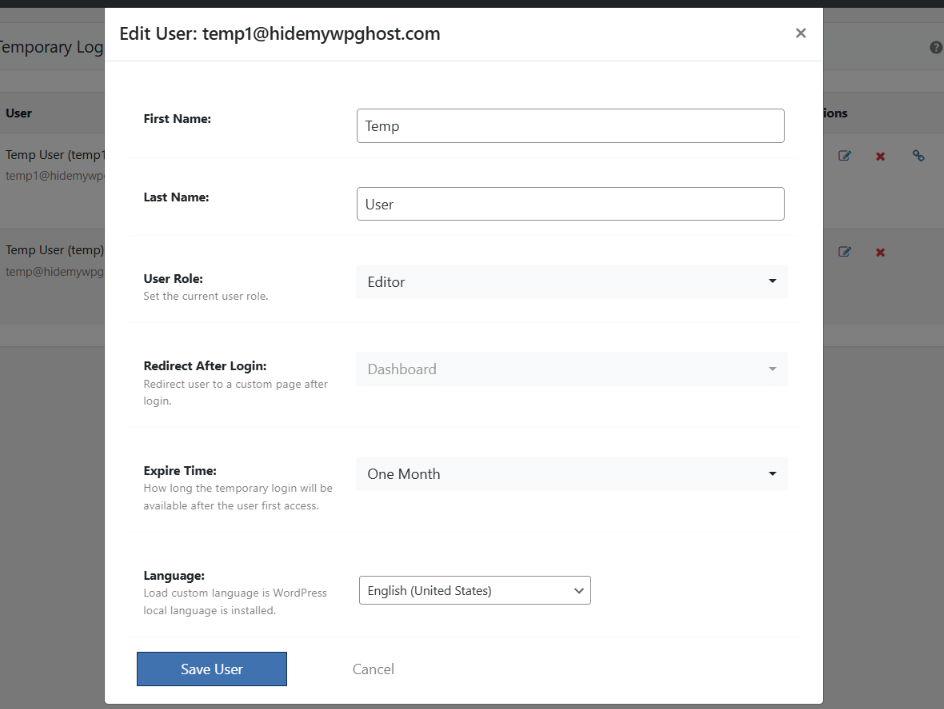Click the pencil edit icon in second row
Screen dimensions: 944x709
click(845, 251)
